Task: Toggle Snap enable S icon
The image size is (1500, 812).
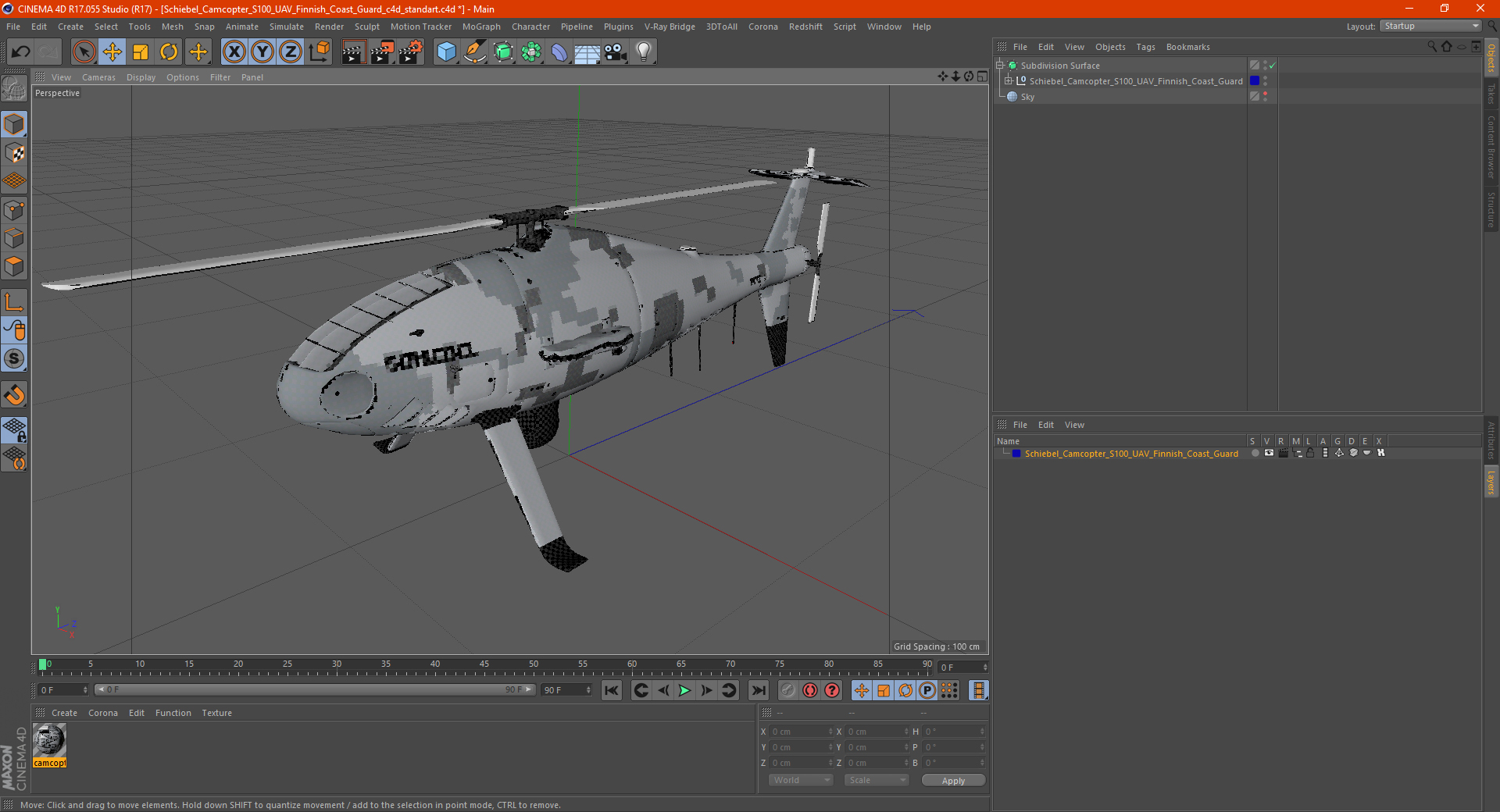Action: (14, 358)
